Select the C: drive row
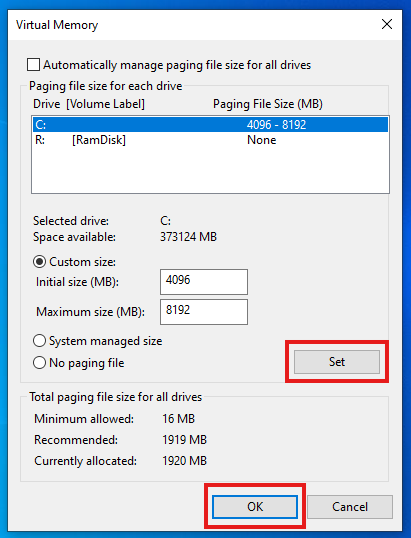 [x=211, y=125]
